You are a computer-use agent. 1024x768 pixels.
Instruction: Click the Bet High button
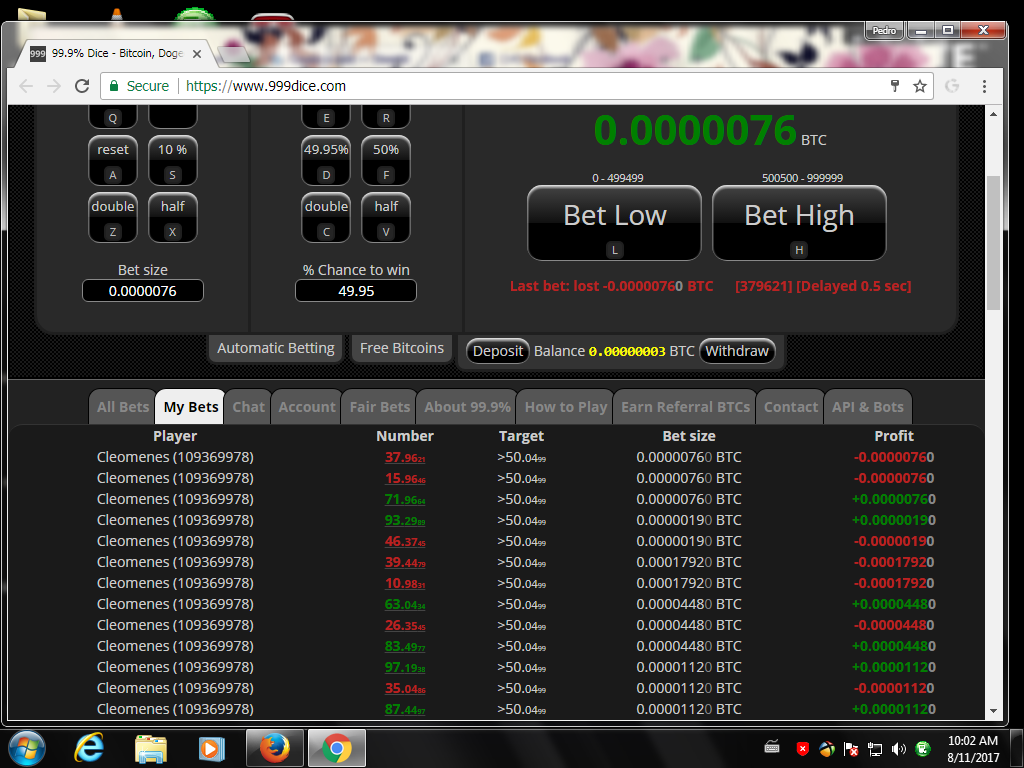(x=799, y=223)
